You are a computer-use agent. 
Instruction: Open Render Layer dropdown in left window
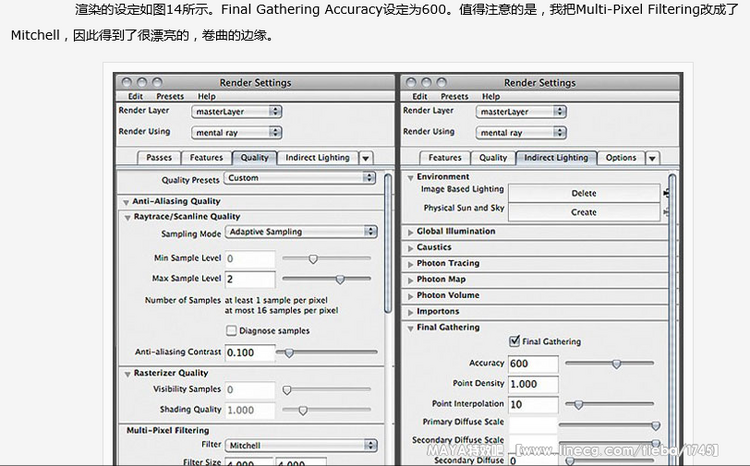tap(237, 111)
